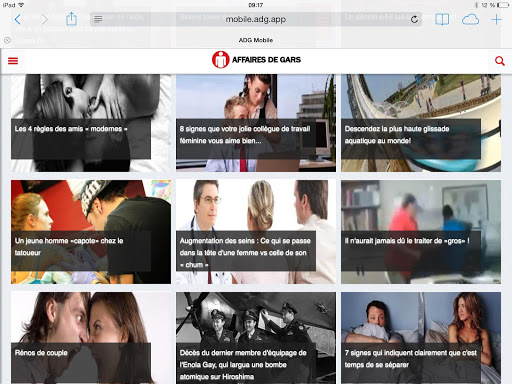
Task: Open the bookmarks book icon
Action: 442,19
